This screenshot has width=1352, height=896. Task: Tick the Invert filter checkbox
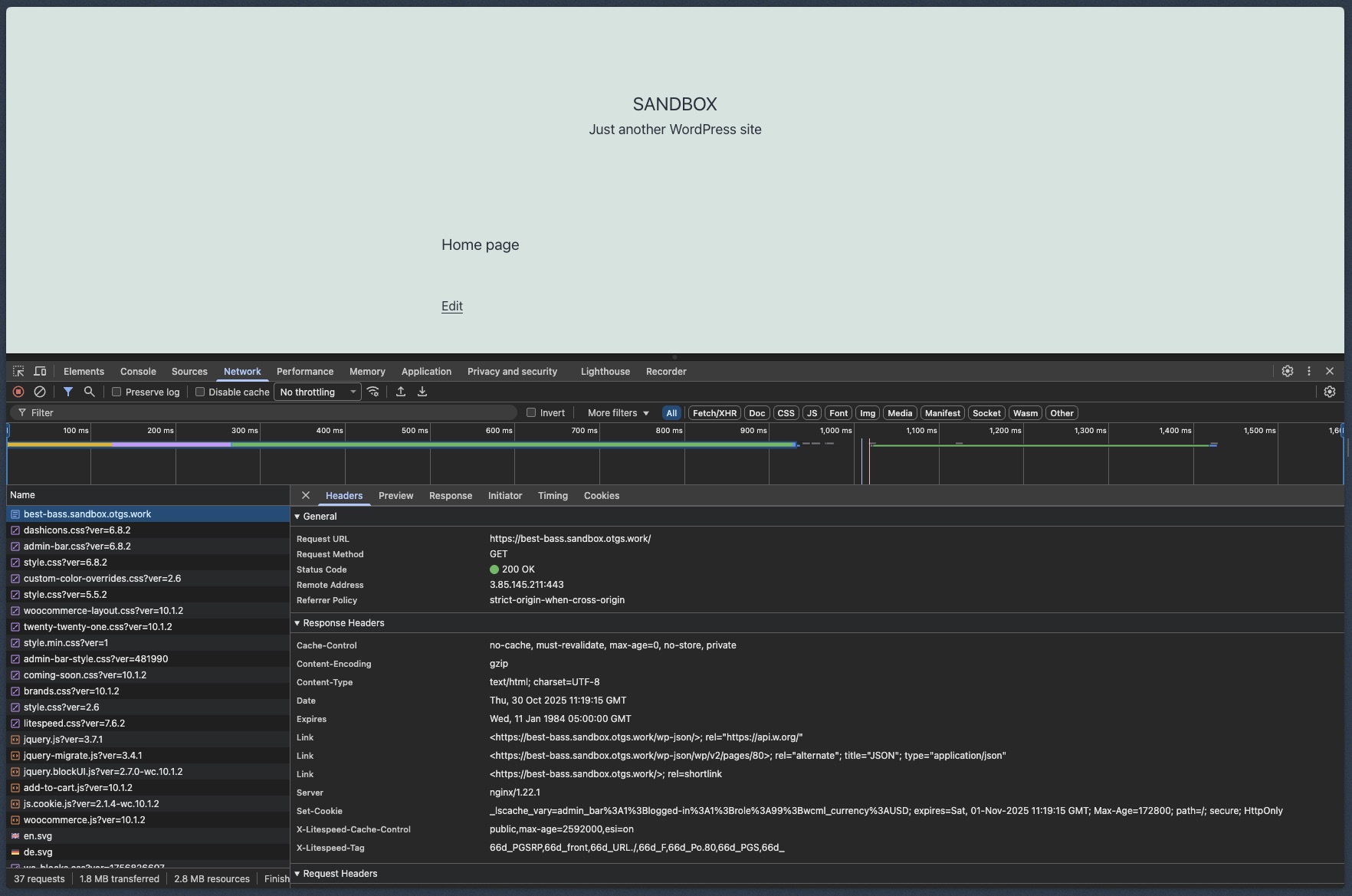[x=531, y=412]
